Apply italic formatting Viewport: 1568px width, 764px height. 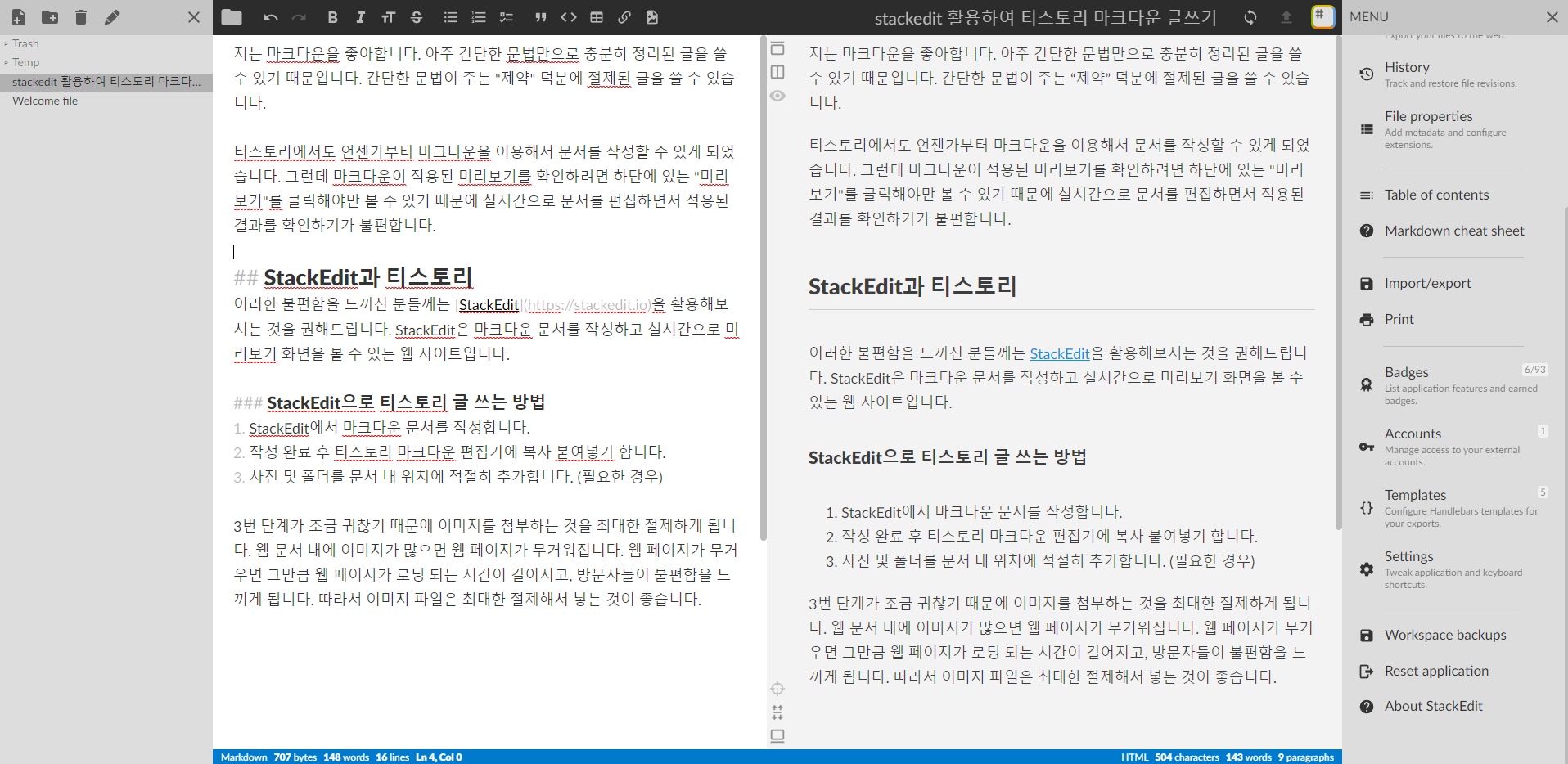point(360,17)
